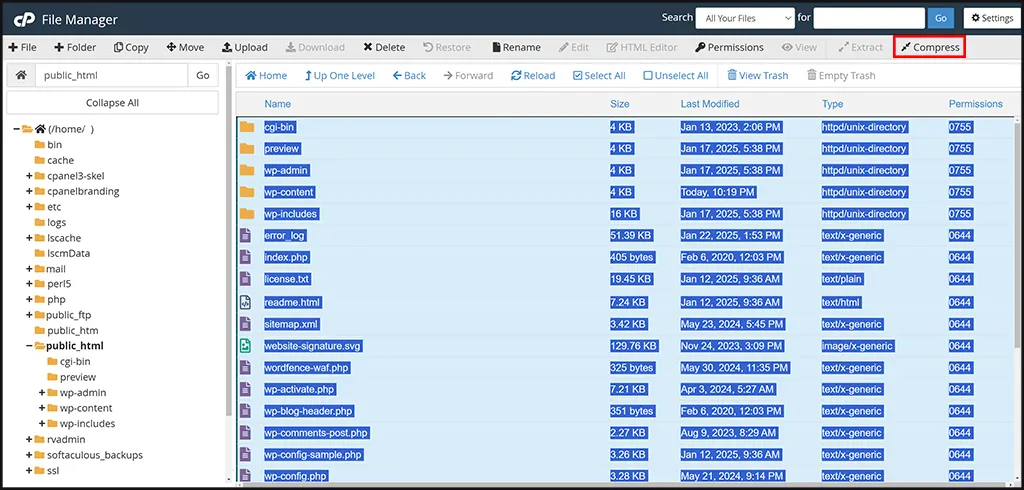Click the Compress toolbar button

pos(929,47)
